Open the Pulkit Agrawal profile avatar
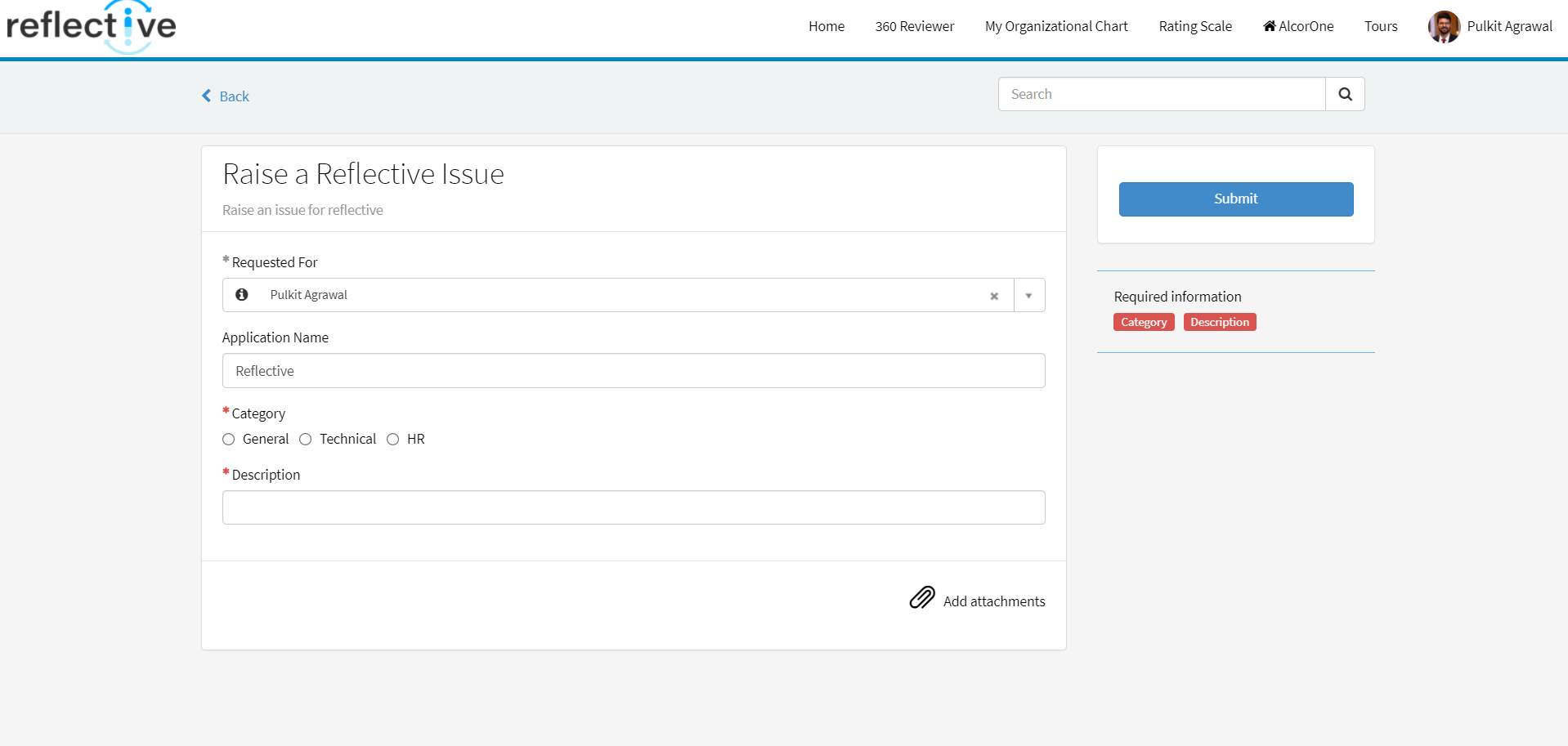The image size is (1568, 746). (1444, 27)
